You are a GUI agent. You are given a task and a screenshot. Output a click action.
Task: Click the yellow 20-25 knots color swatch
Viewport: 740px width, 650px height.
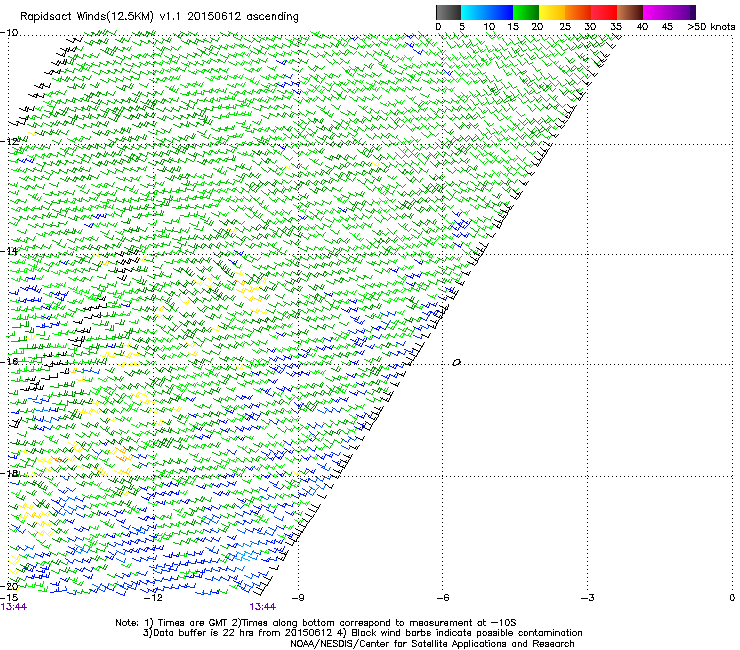click(x=552, y=12)
